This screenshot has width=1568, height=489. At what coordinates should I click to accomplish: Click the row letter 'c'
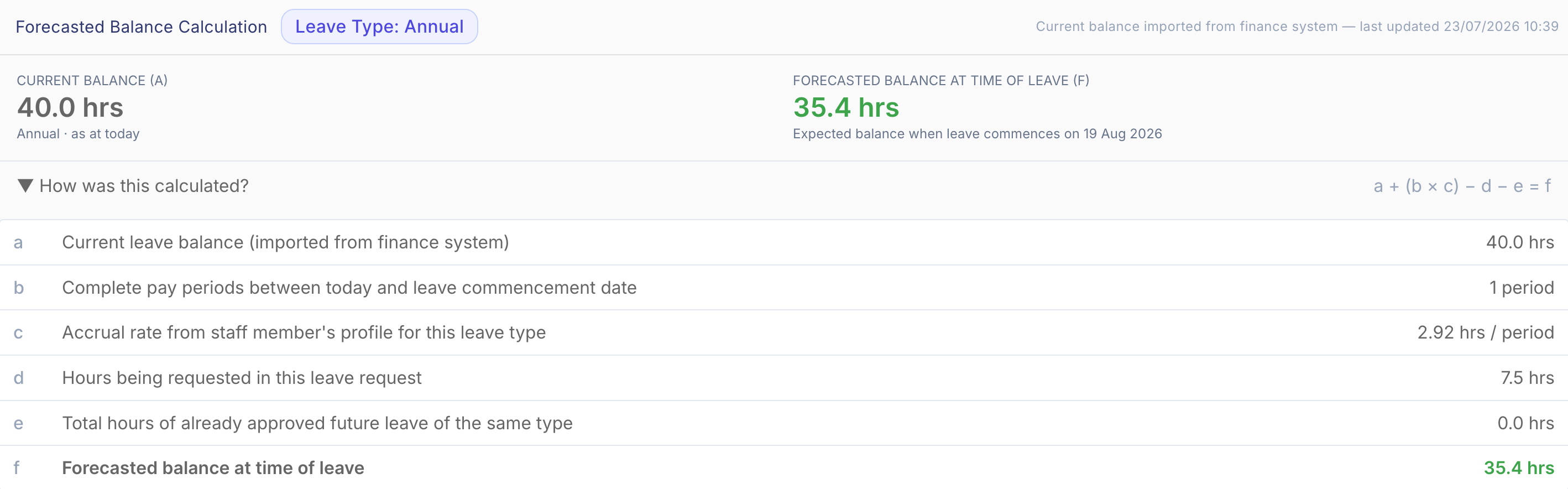[18, 333]
